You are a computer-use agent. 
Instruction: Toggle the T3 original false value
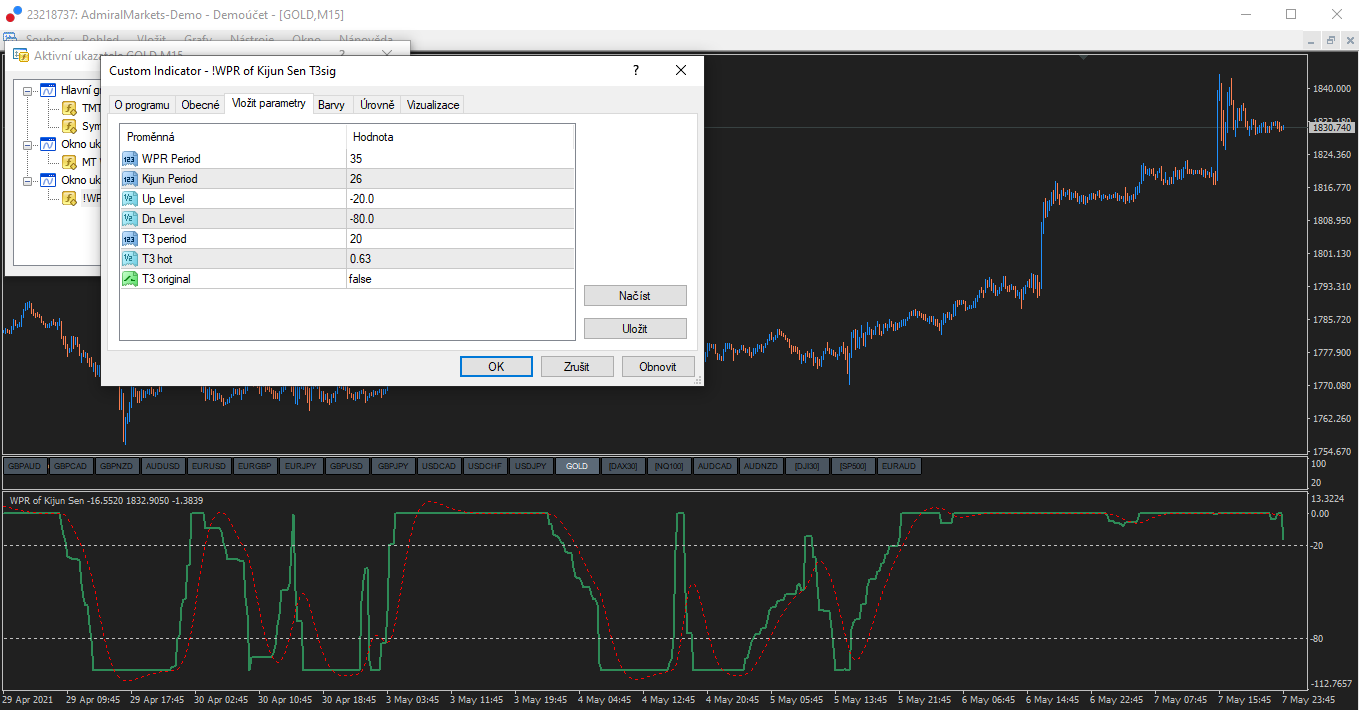(x=360, y=279)
